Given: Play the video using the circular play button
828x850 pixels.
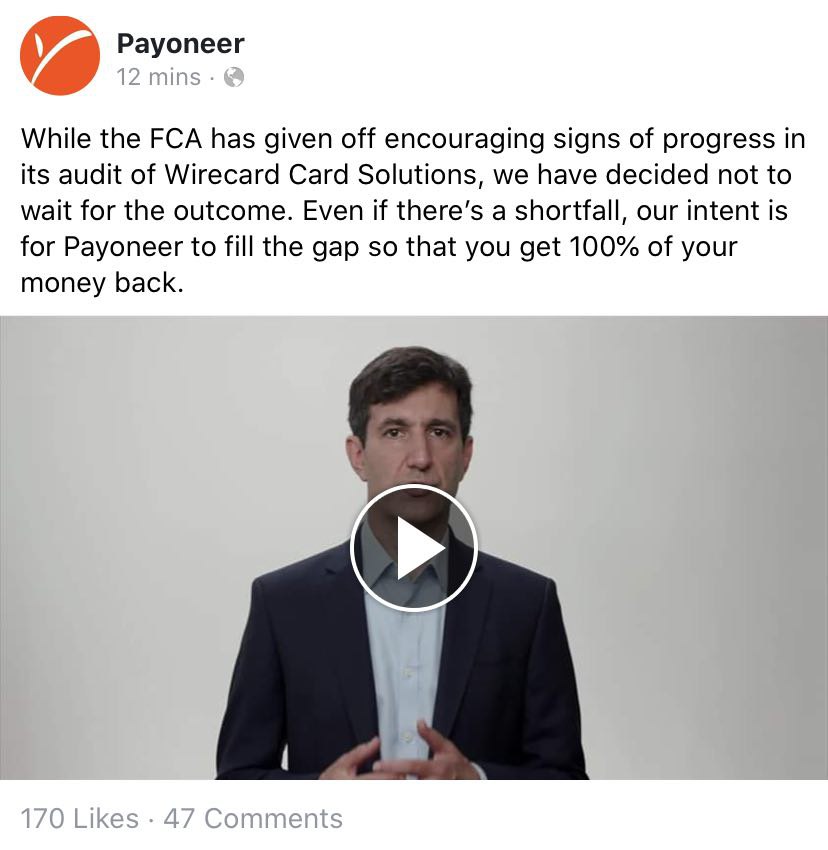Looking at the screenshot, I should click(x=413, y=548).
